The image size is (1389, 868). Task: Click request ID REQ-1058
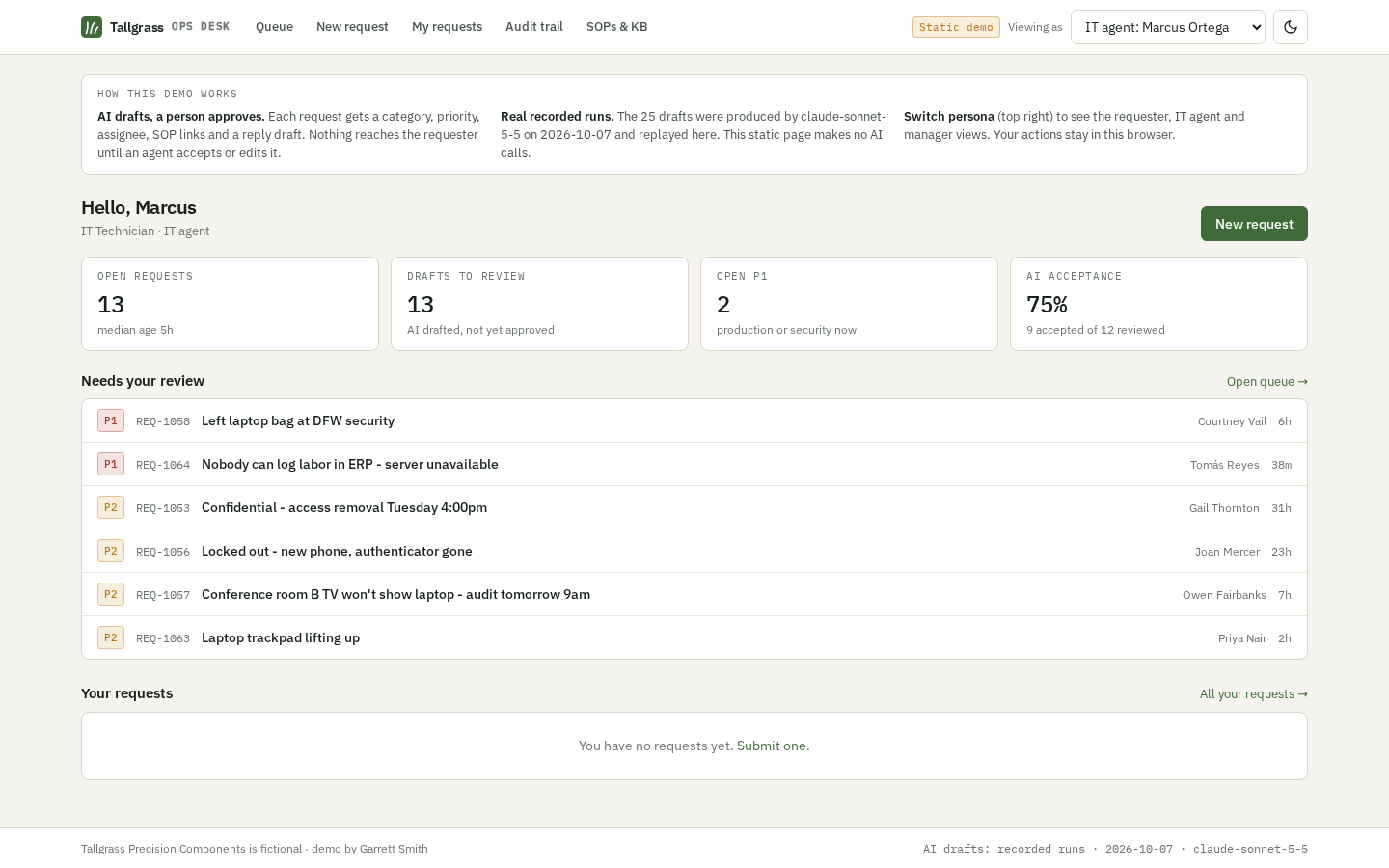point(163,421)
